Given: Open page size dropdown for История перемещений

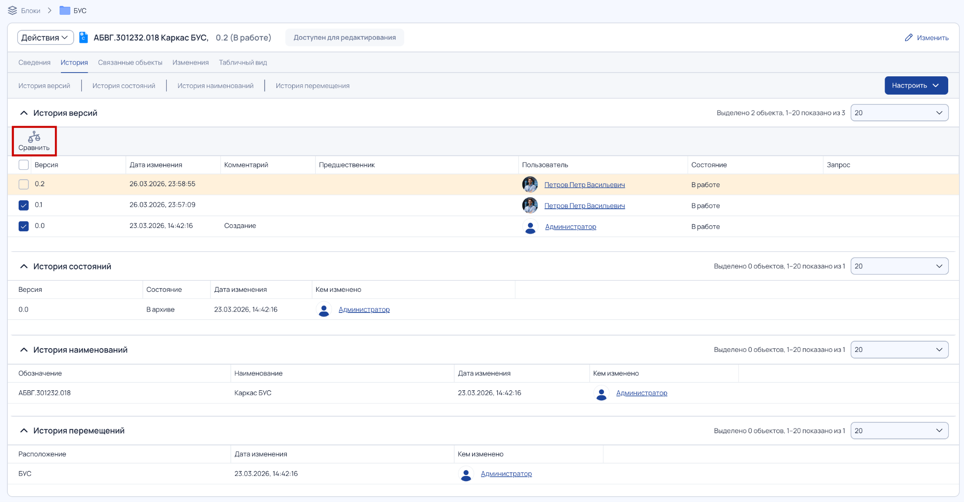Looking at the screenshot, I should 899,431.
